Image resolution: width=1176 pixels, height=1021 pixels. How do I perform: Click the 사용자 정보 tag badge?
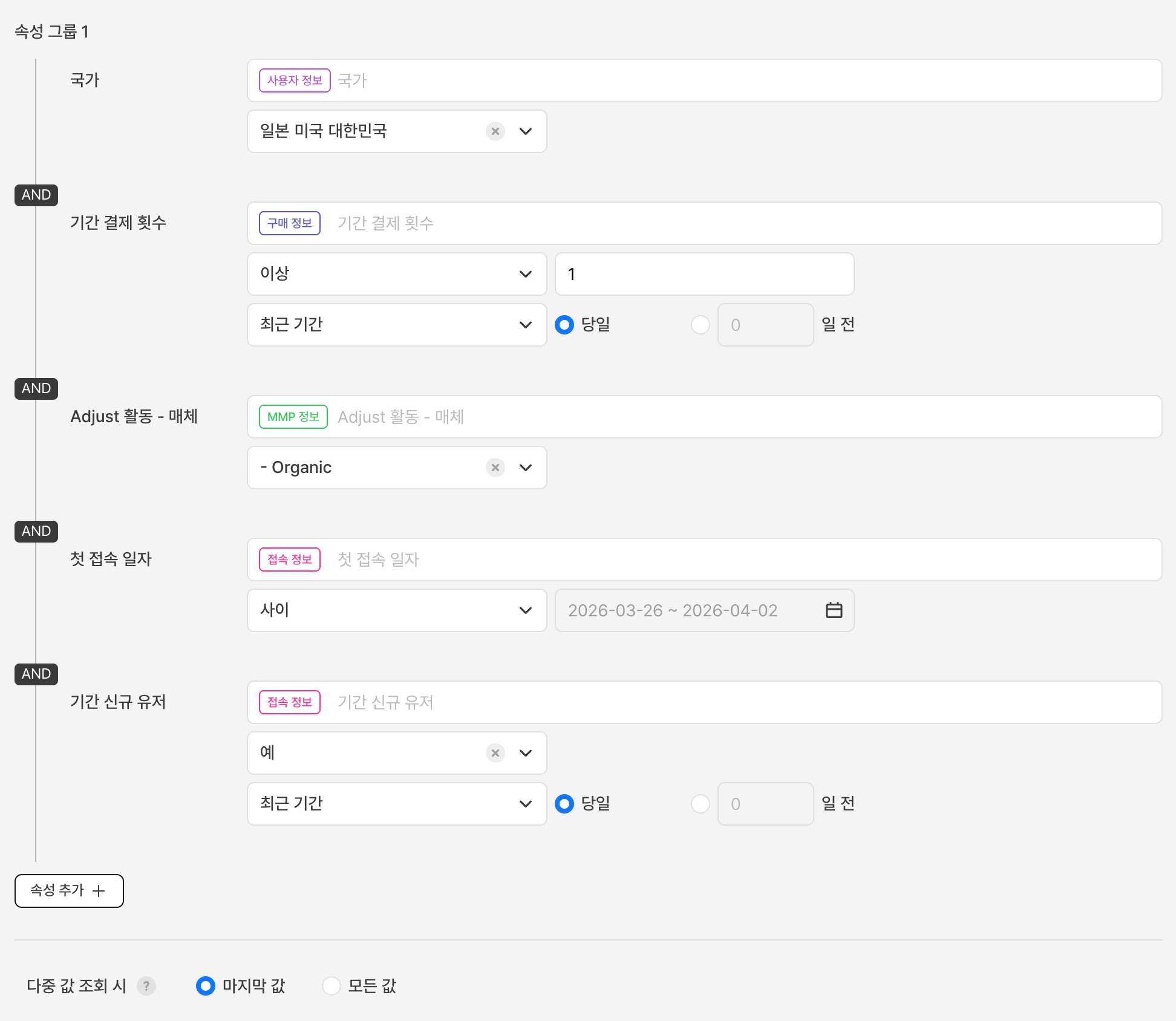(x=295, y=80)
